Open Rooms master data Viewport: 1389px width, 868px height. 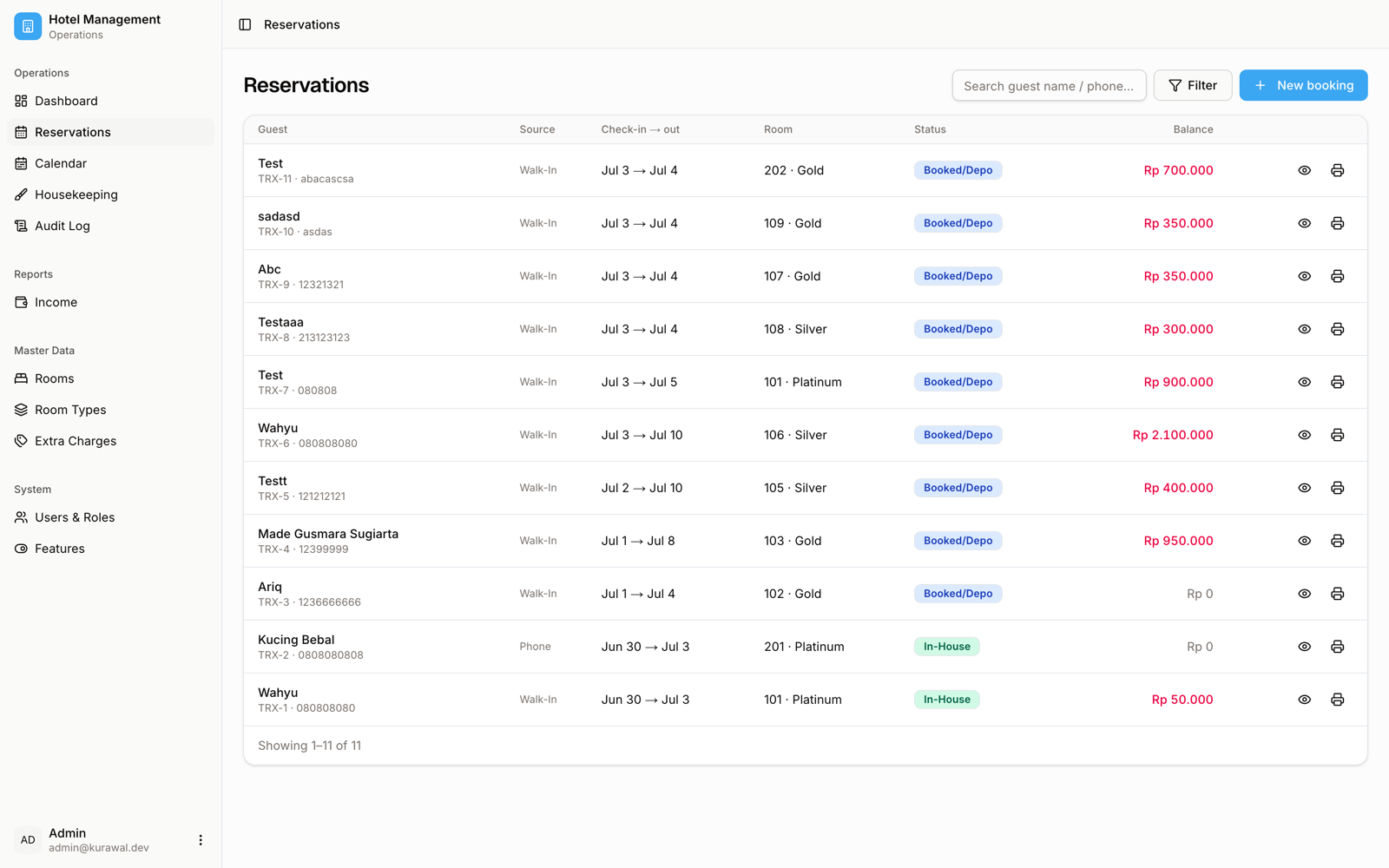110,378
